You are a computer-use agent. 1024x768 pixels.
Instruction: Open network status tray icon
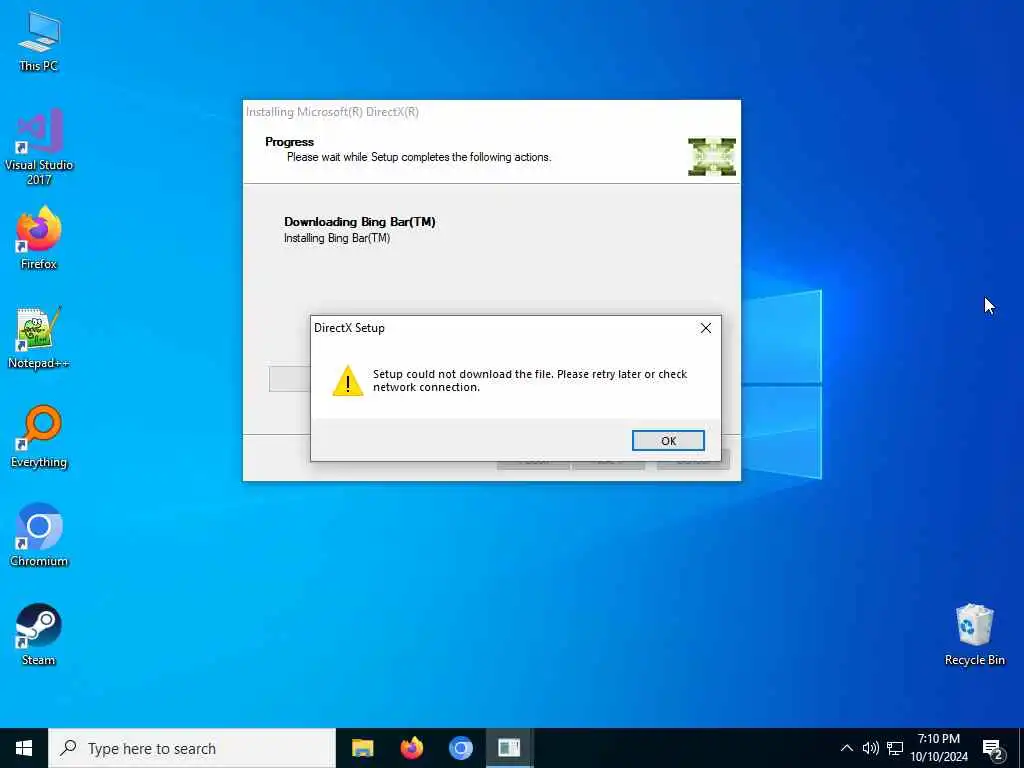coord(895,748)
